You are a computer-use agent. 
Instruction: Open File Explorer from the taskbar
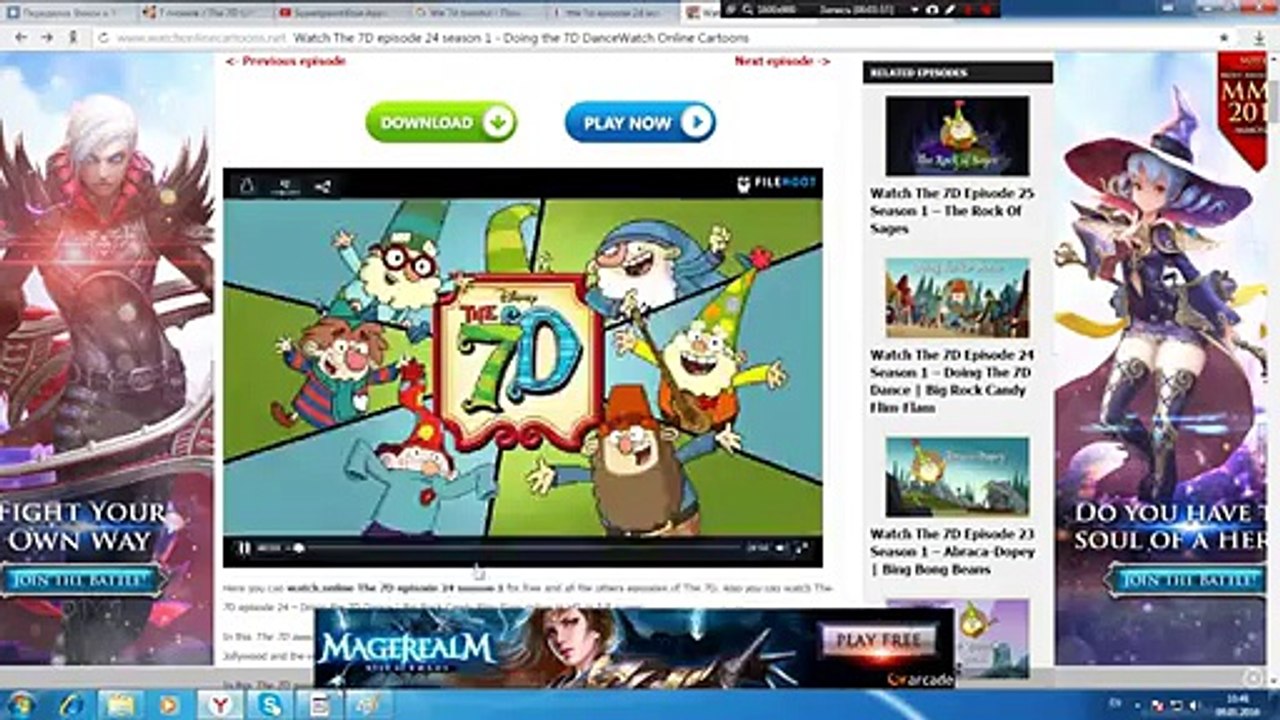point(119,704)
